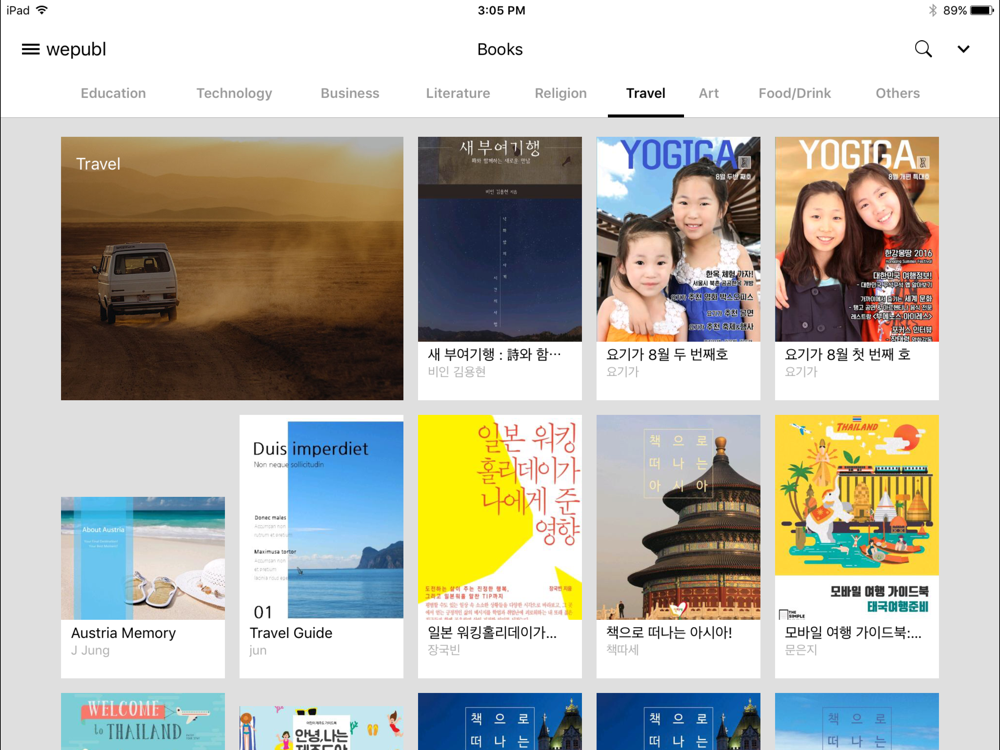Open the 안녕, 나는 제주도야 book cover
The height and width of the screenshot is (750, 1000).
pos(321,727)
